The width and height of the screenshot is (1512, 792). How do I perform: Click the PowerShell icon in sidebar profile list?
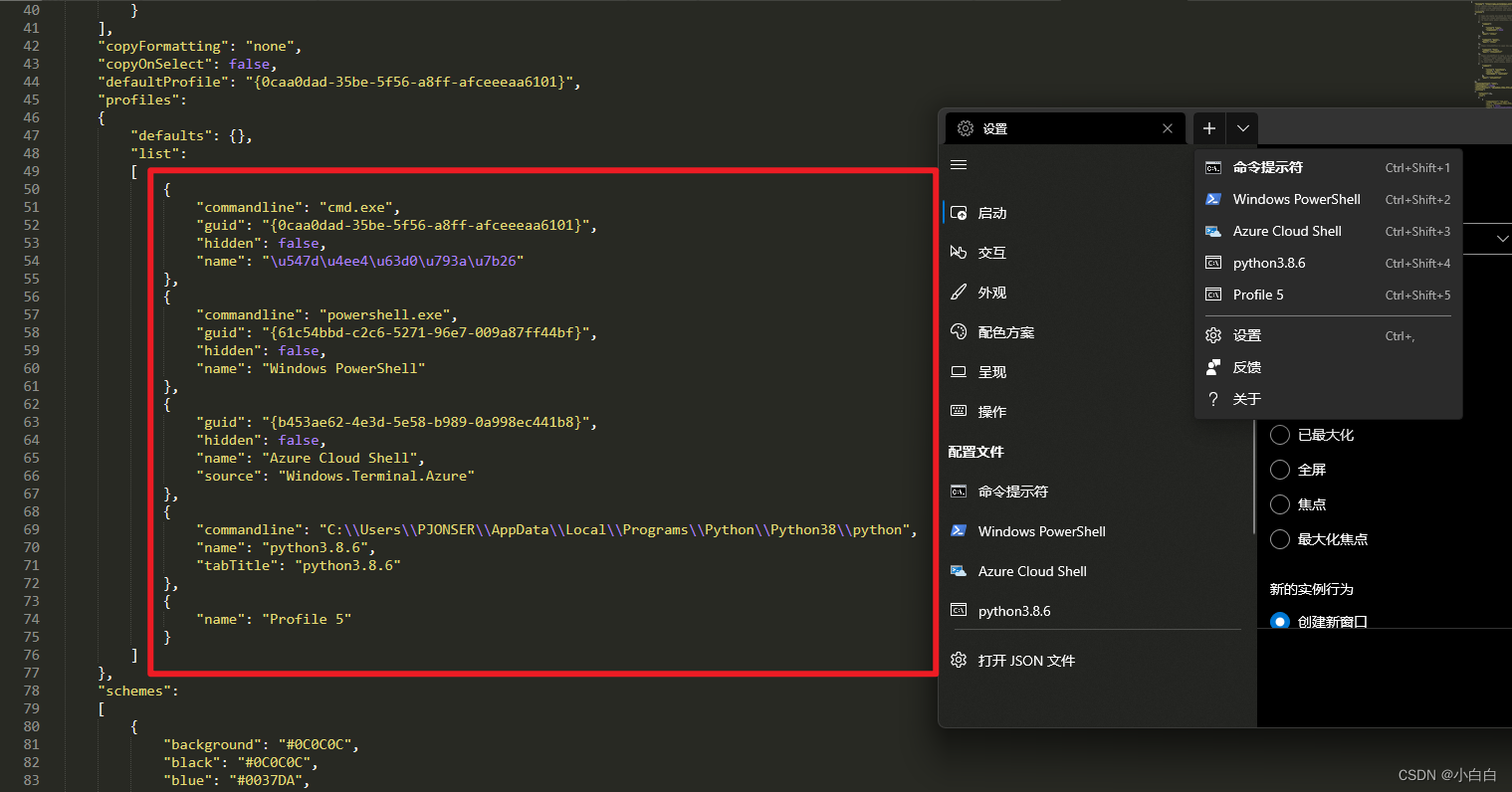959,531
